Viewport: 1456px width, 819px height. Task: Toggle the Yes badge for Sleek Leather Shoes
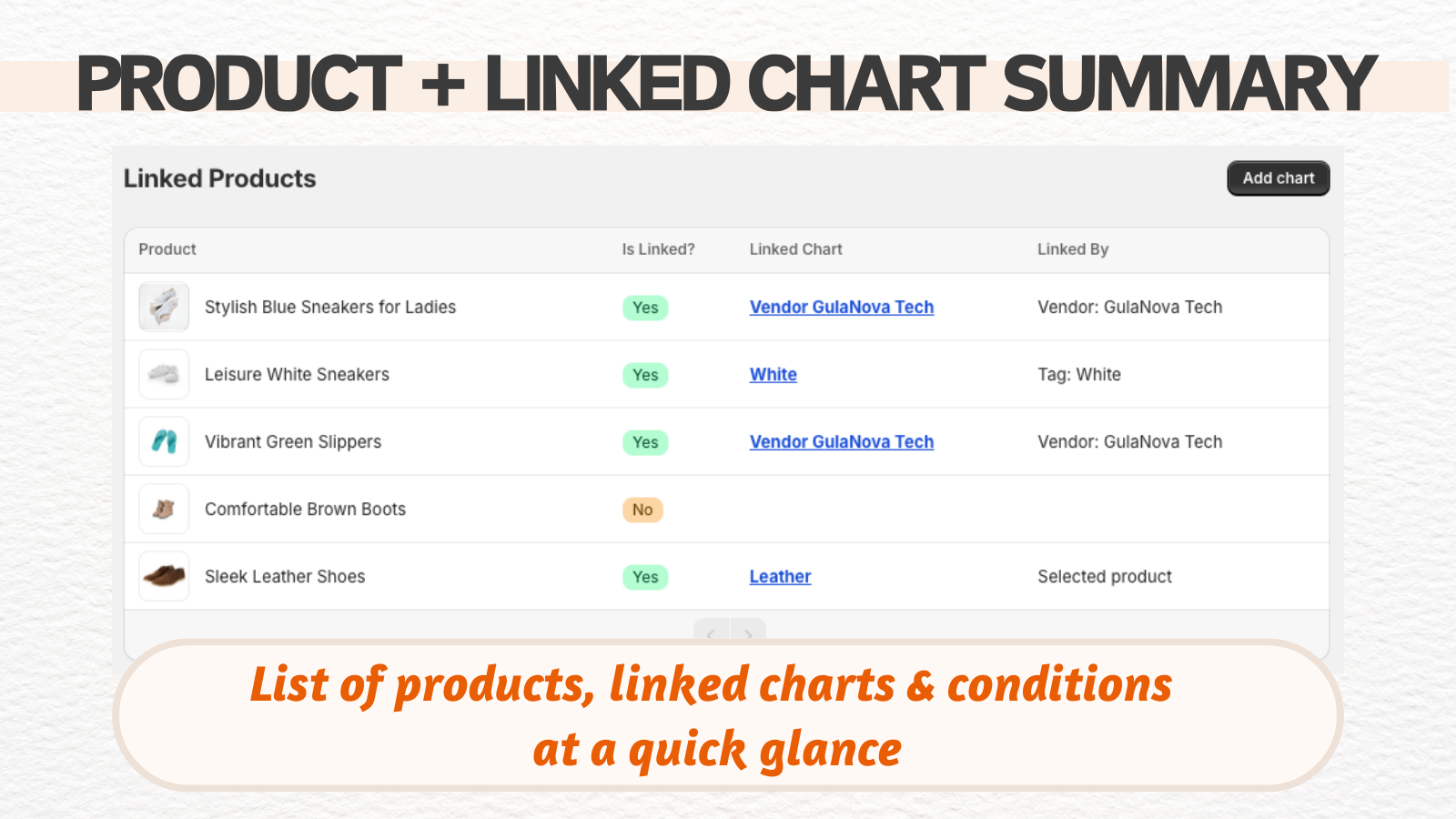pos(644,577)
